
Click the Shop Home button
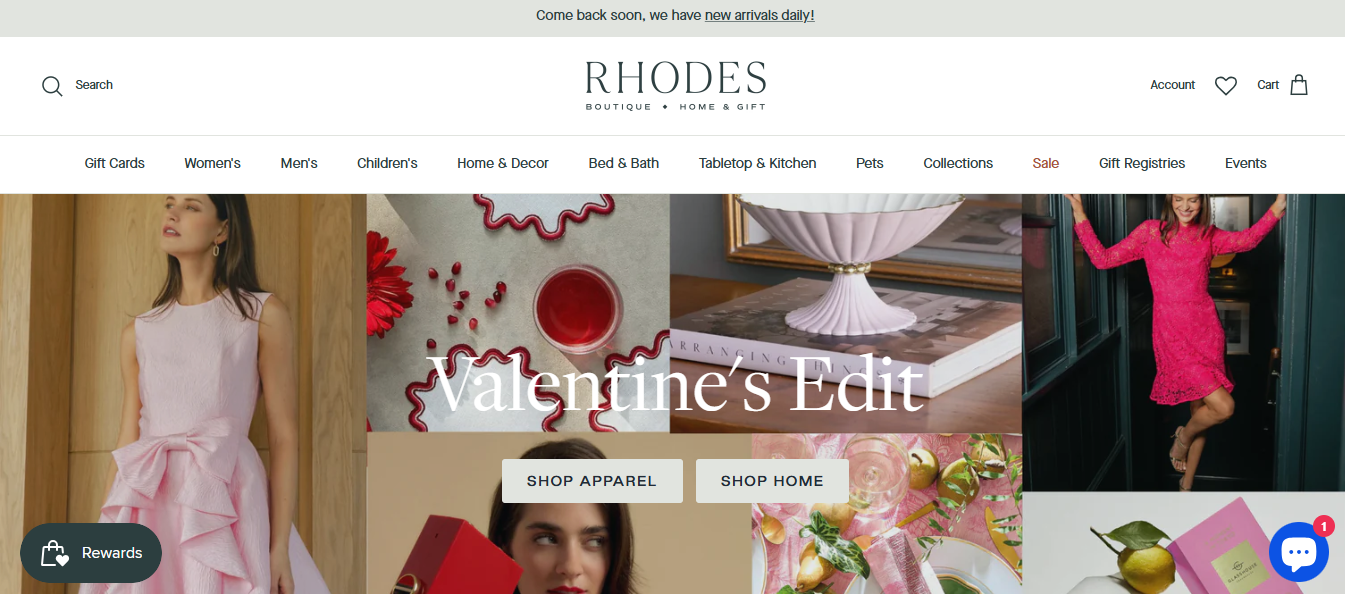(x=772, y=481)
